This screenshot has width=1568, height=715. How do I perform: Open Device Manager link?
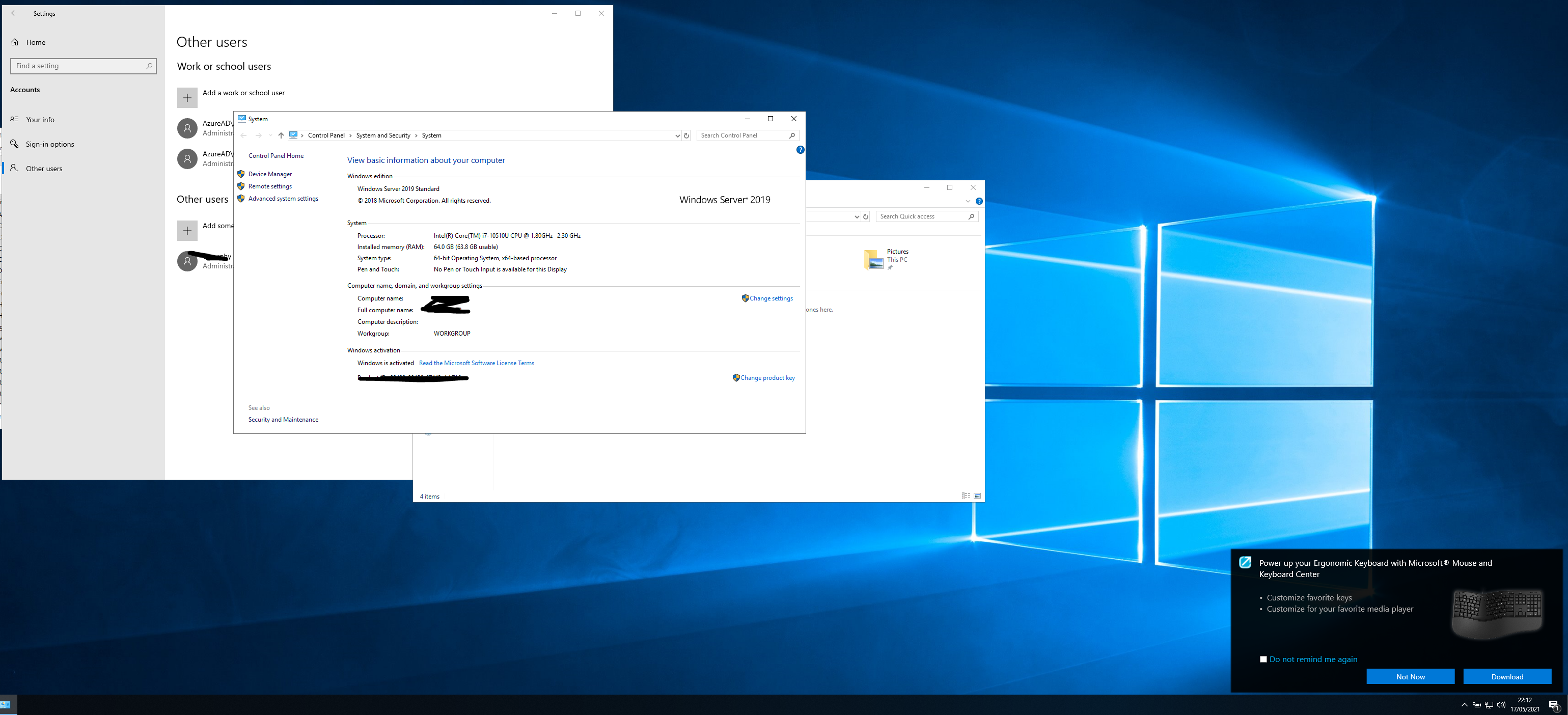[270, 174]
